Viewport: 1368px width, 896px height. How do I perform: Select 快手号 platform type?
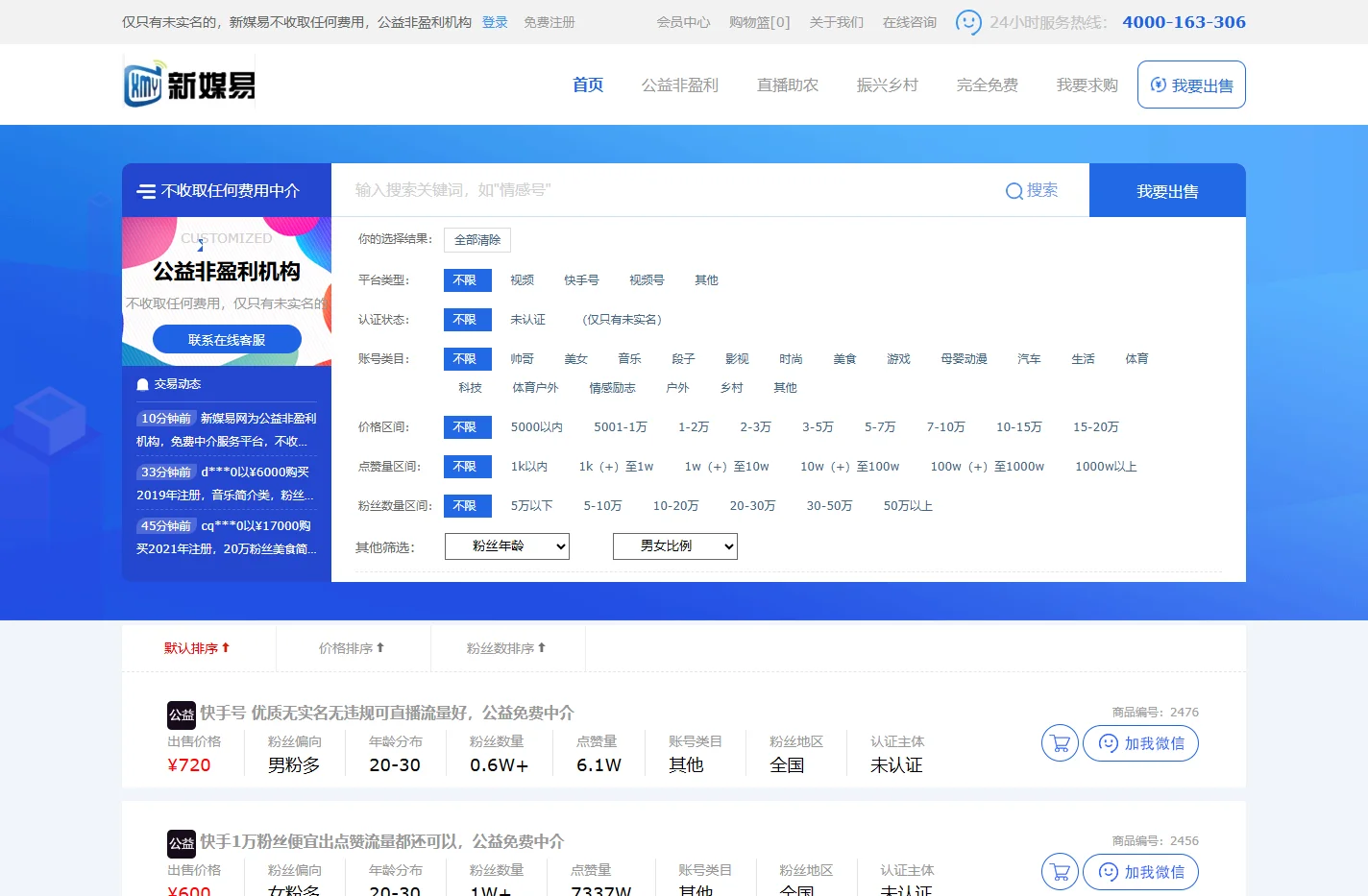click(x=581, y=280)
